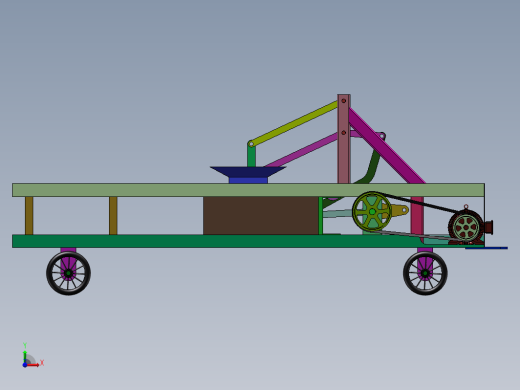Pick the leftmost olive support post
Image resolution: width=520 pixels, height=390 pixels.
coord(29,216)
